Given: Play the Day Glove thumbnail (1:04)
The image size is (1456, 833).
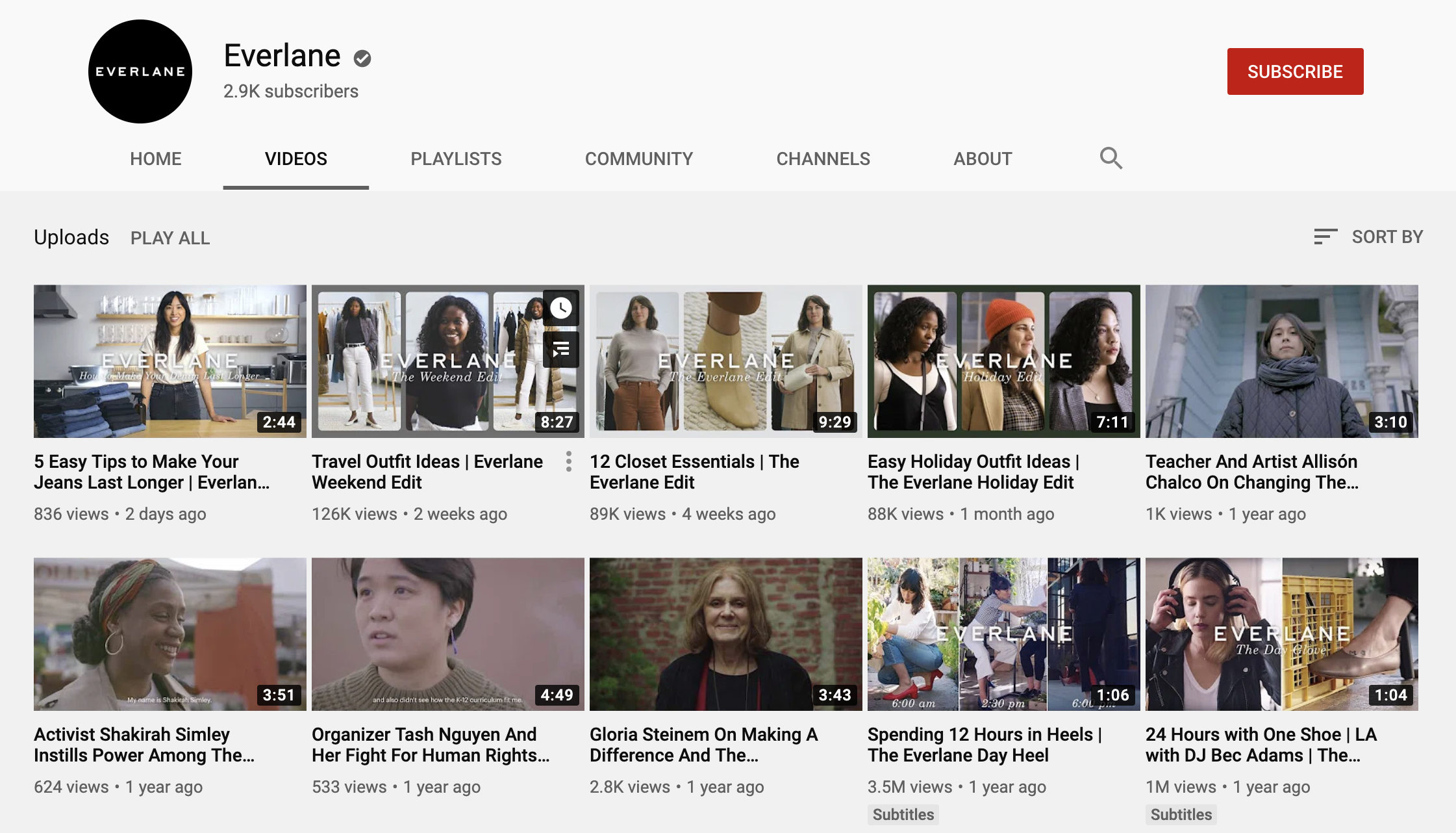Looking at the screenshot, I should click(x=1282, y=634).
